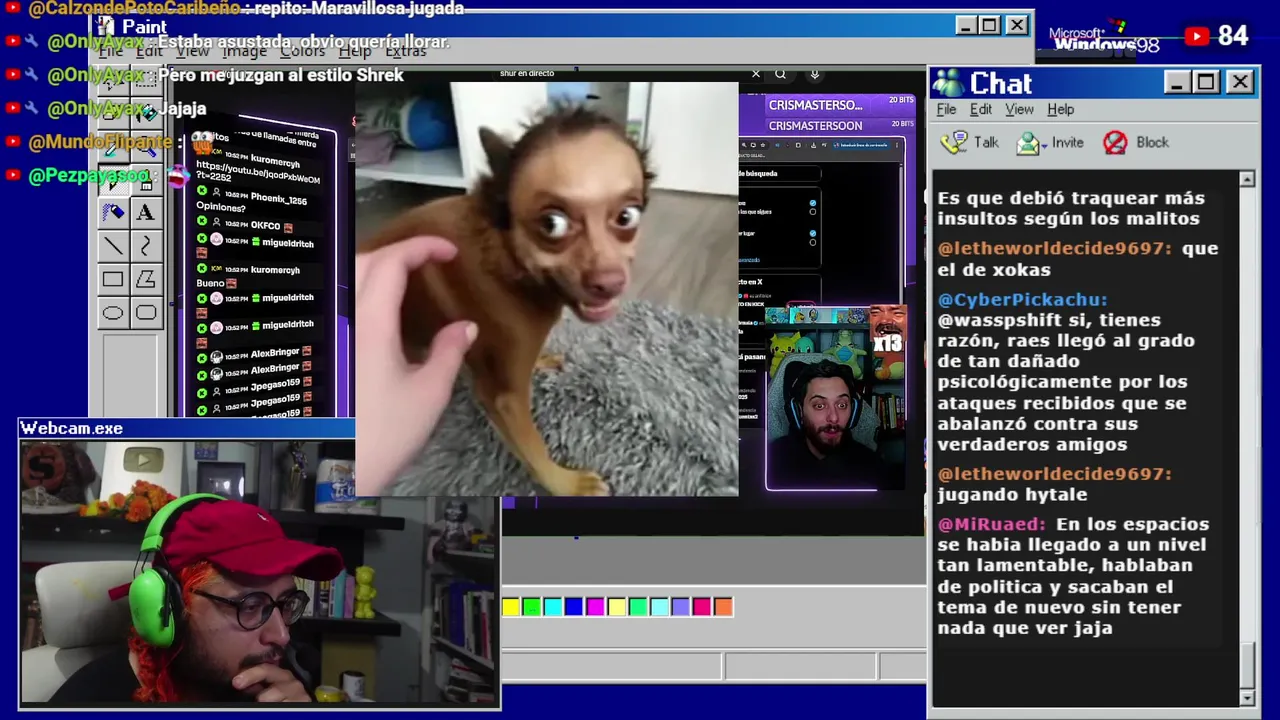Pick the magenta palette swatch
The image size is (1280, 720).
coord(596,606)
